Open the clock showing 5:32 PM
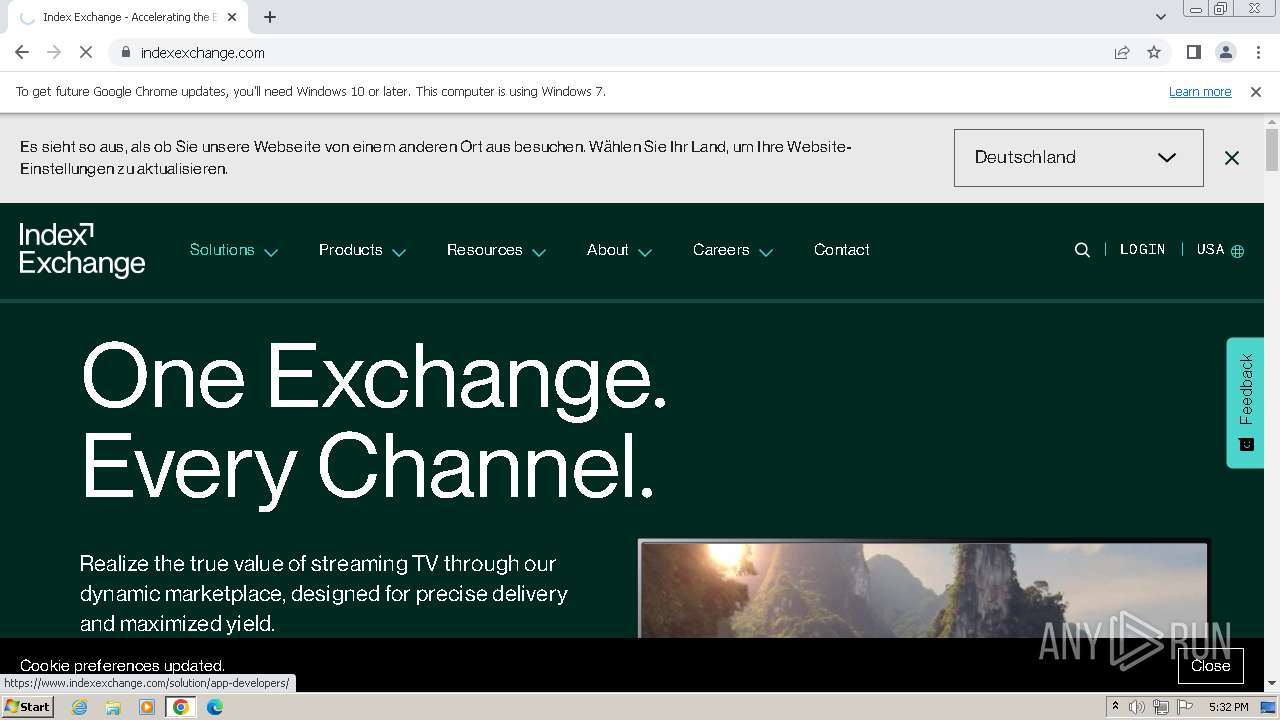 (1228, 707)
